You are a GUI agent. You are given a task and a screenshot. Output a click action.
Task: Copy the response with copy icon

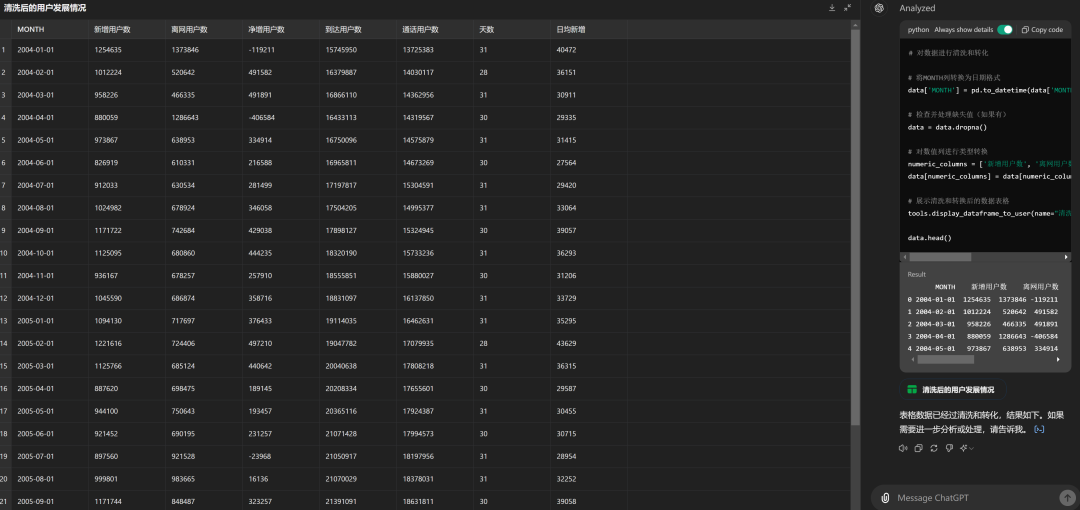(918, 448)
